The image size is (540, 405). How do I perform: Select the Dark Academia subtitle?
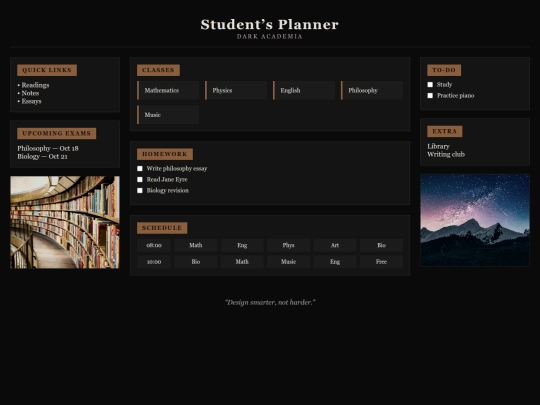pos(270,37)
